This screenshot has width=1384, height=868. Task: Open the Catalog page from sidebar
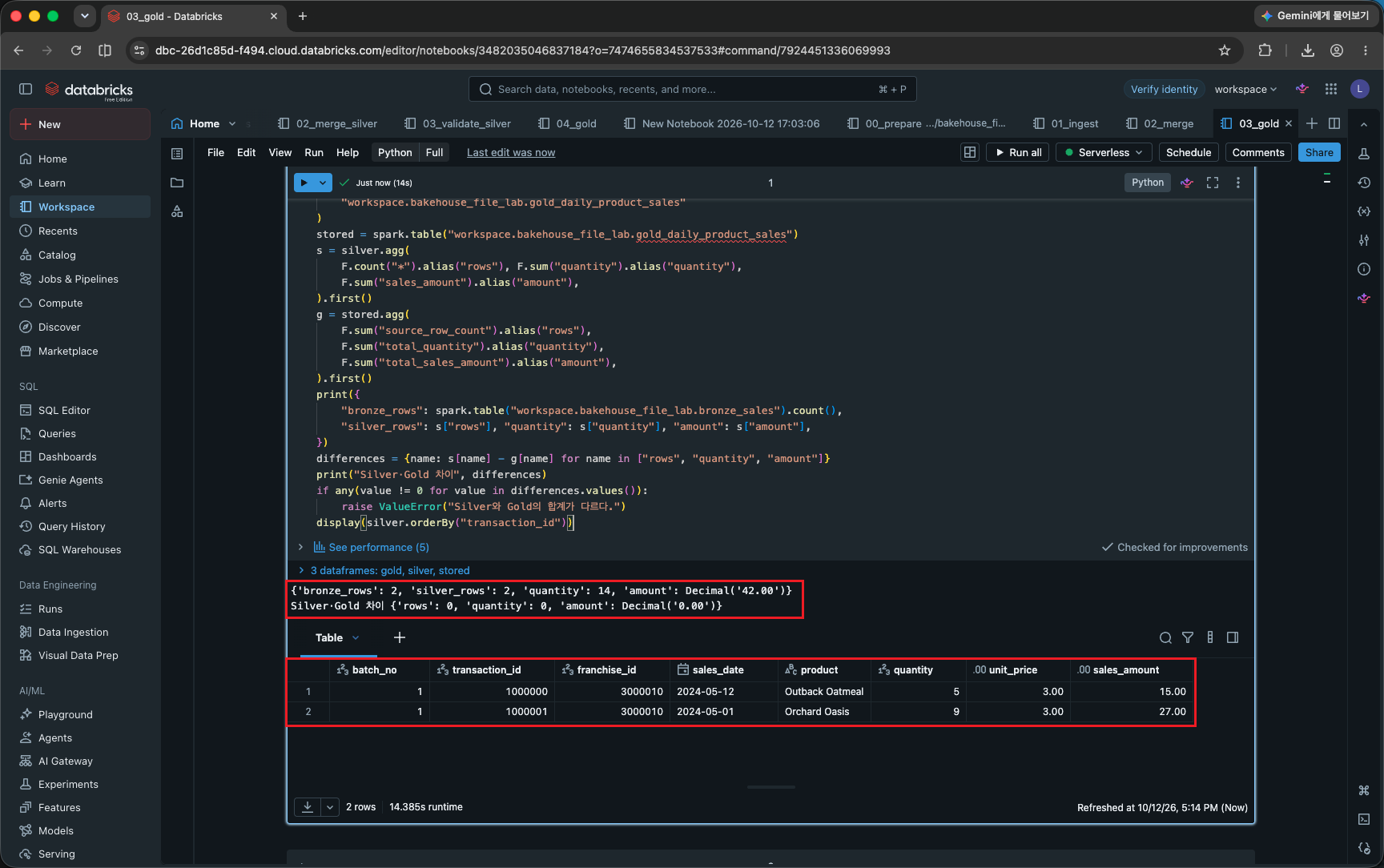coord(57,255)
